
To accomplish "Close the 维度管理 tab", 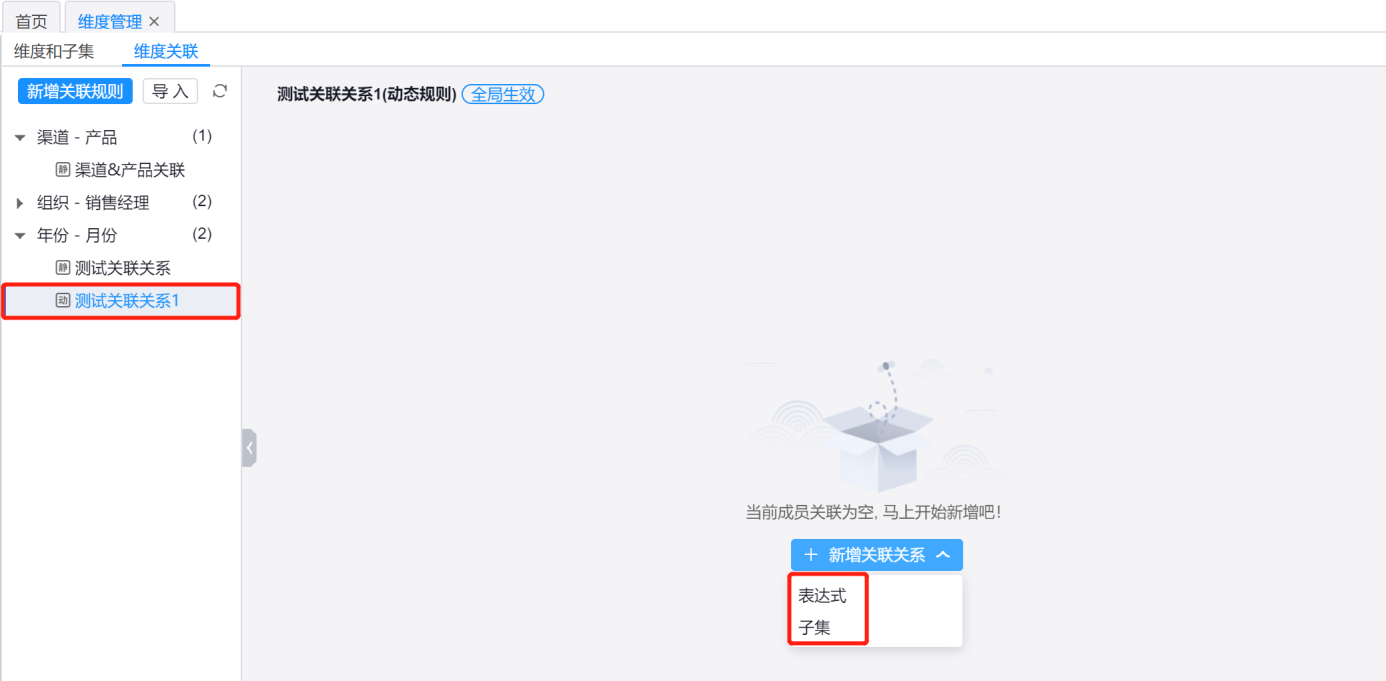I will point(154,21).
